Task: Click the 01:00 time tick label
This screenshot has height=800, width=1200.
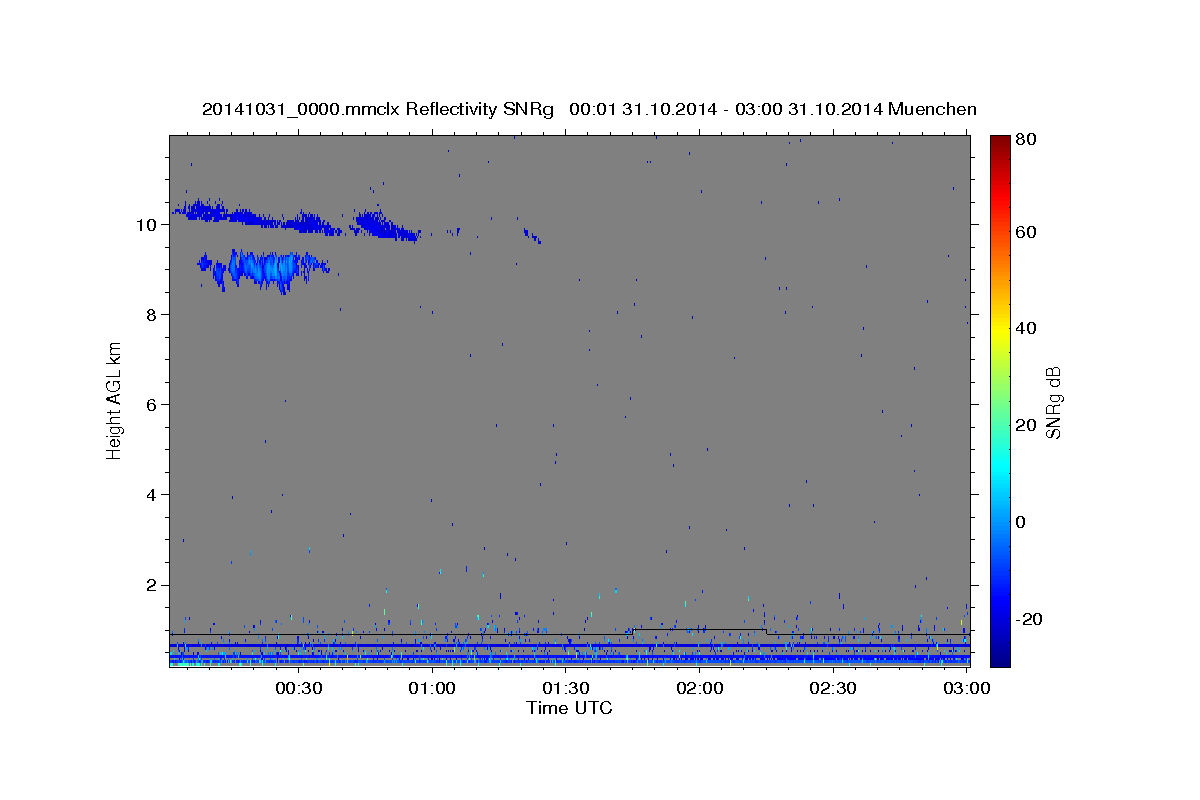Action: pyautogui.click(x=432, y=688)
